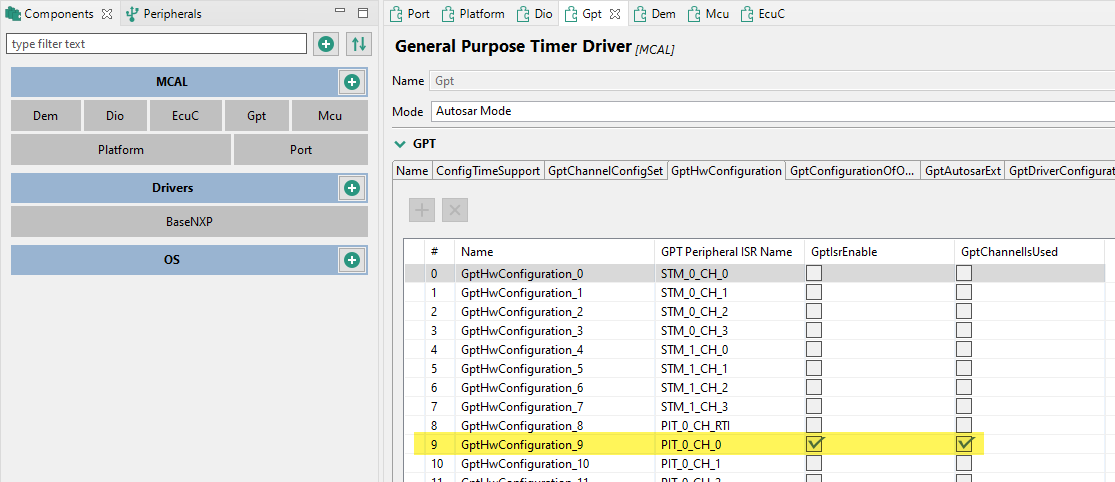Collapse the GPT section
The image size is (1115, 482).
(x=401, y=144)
